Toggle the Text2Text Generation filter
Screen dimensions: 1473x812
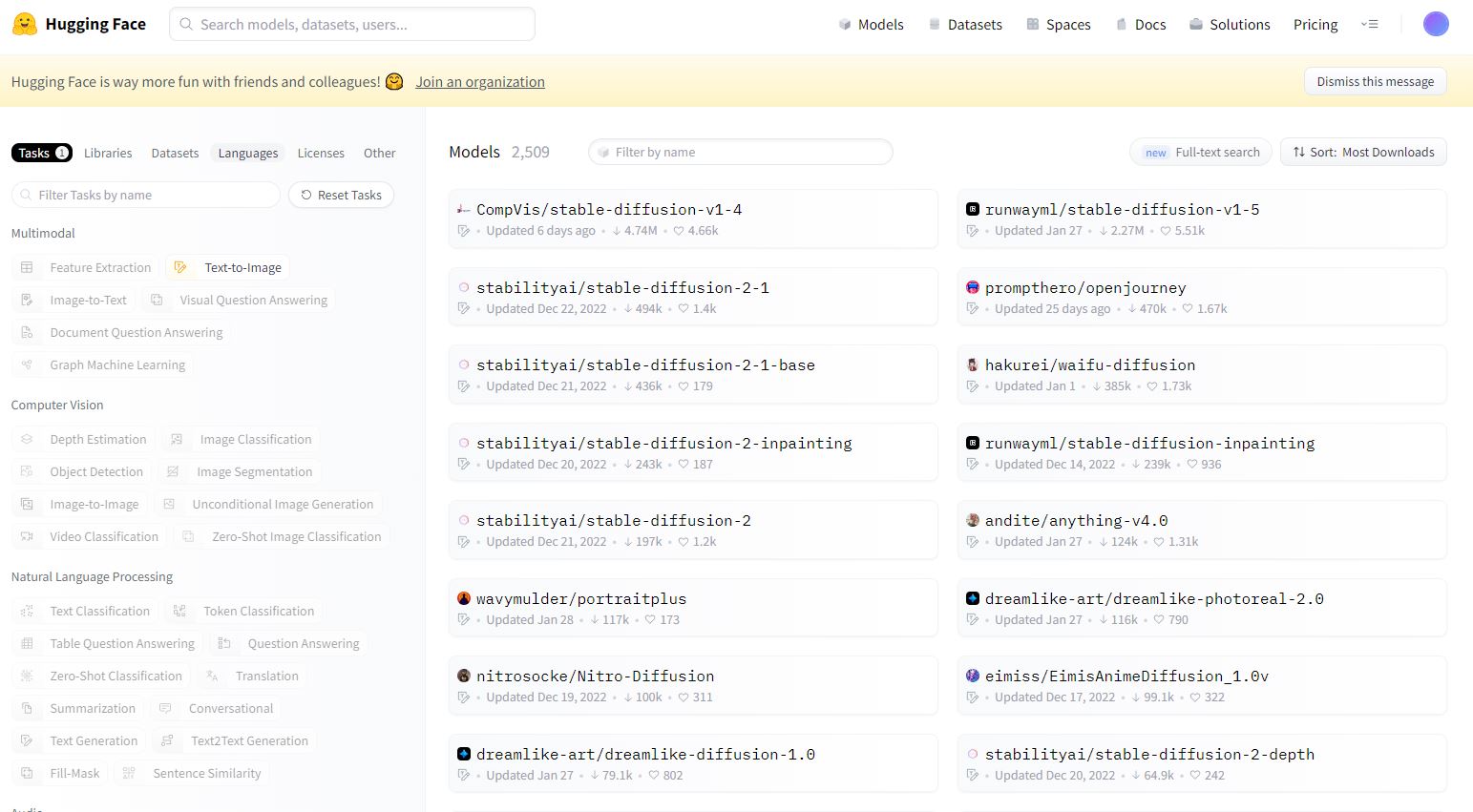tap(235, 740)
